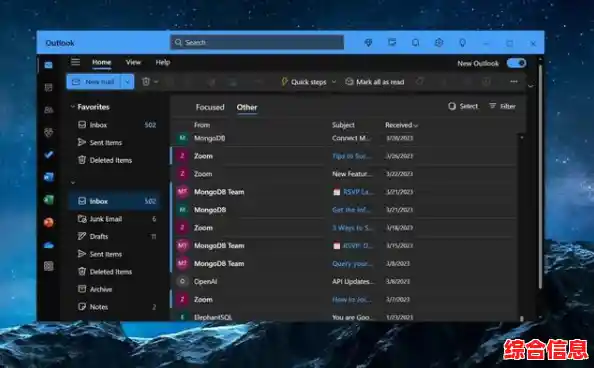The width and height of the screenshot is (594, 368).
Task: Click the premium diamond icon in title bar
Action: [x=368, y=43]
